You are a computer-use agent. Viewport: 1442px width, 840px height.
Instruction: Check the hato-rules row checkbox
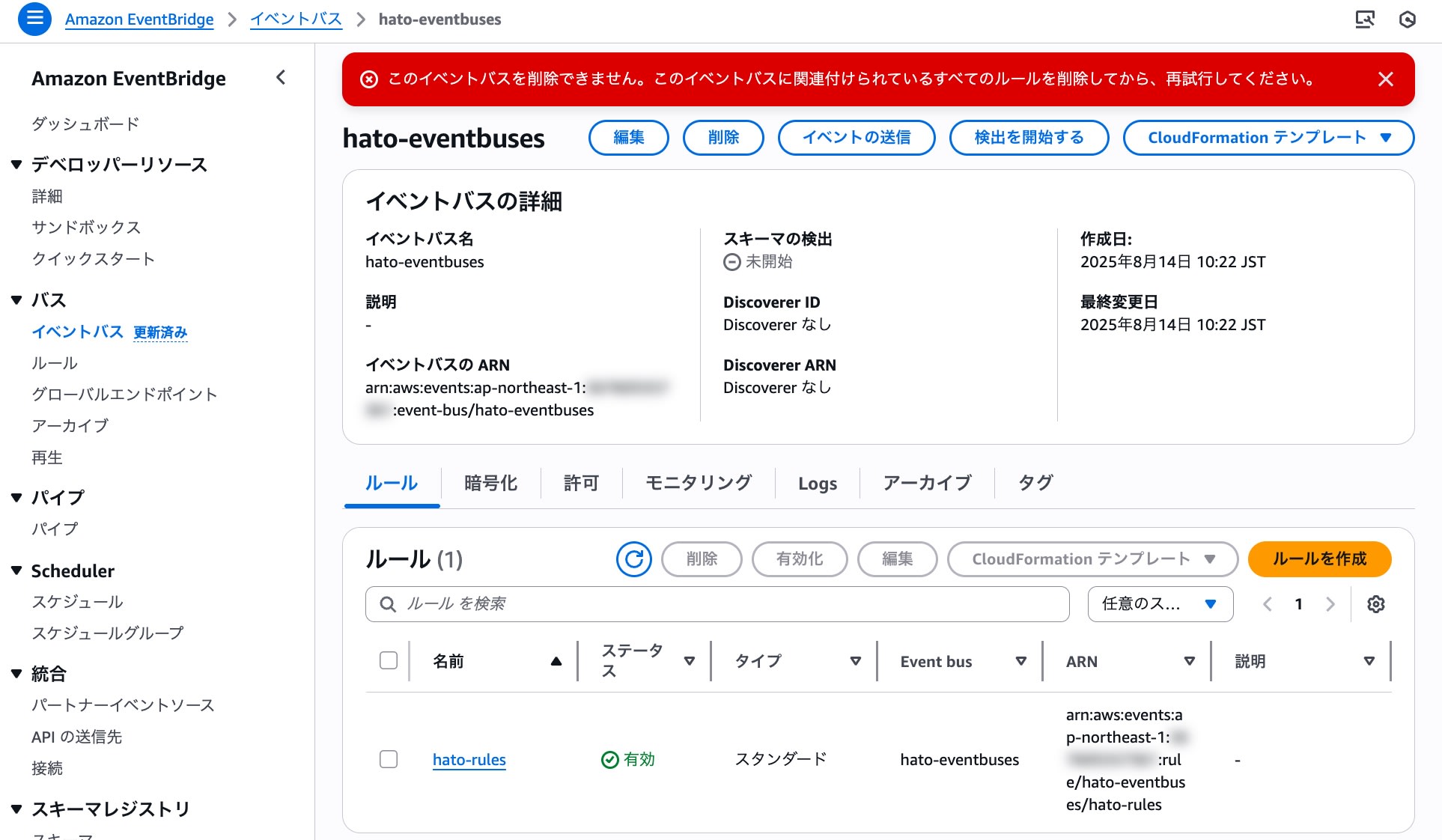coord(389,759)
